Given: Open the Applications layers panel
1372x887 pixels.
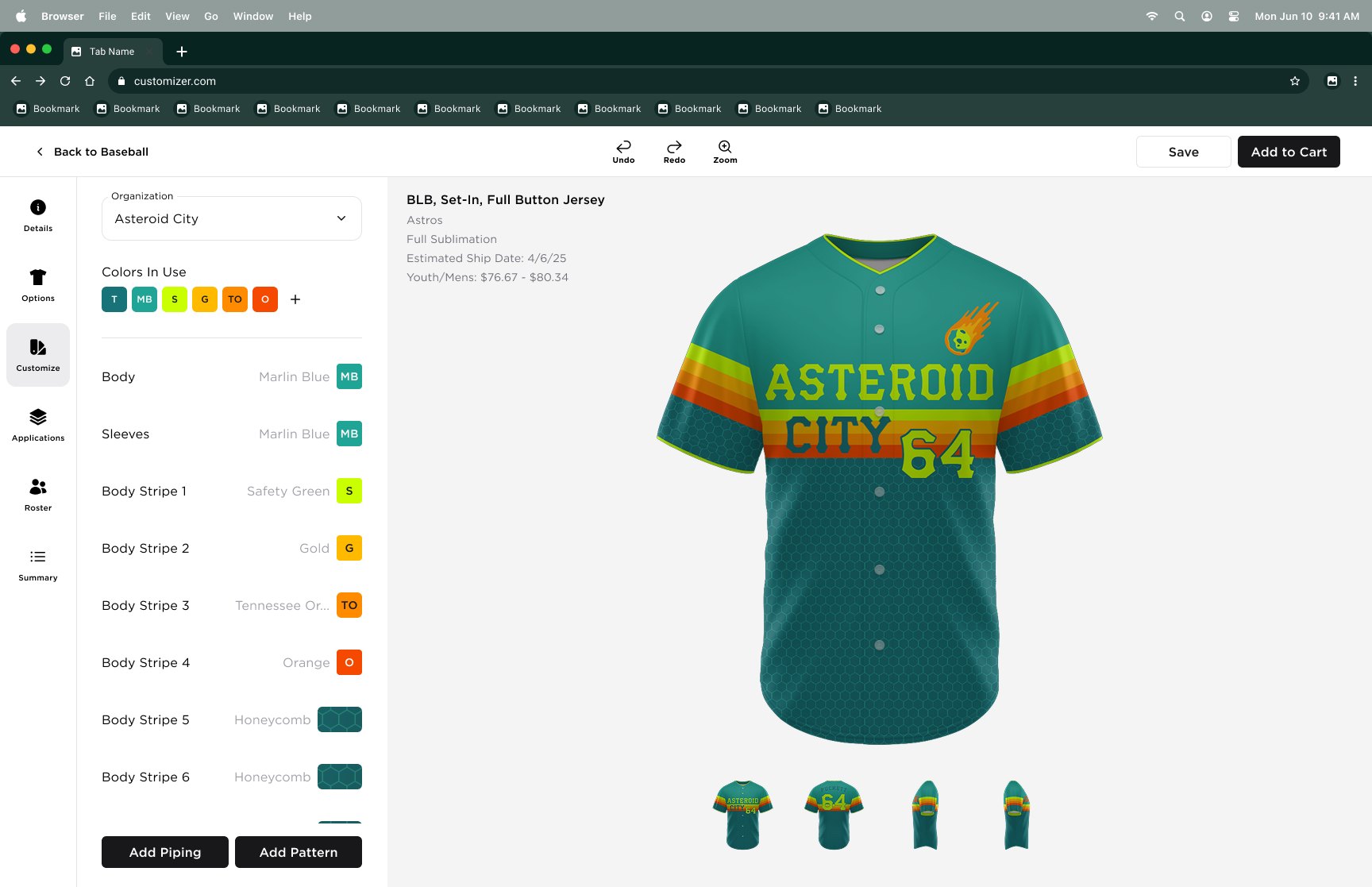Looking at the screenshot, I should point(38,425).
